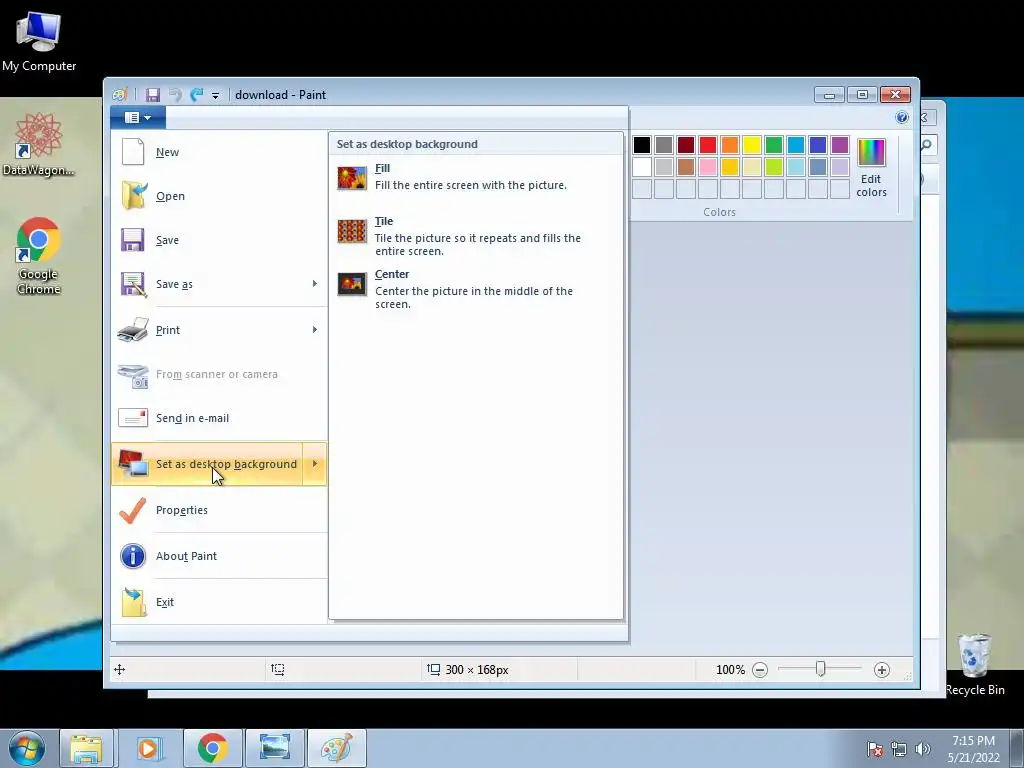Open the Edit colors button

point(871,168)
